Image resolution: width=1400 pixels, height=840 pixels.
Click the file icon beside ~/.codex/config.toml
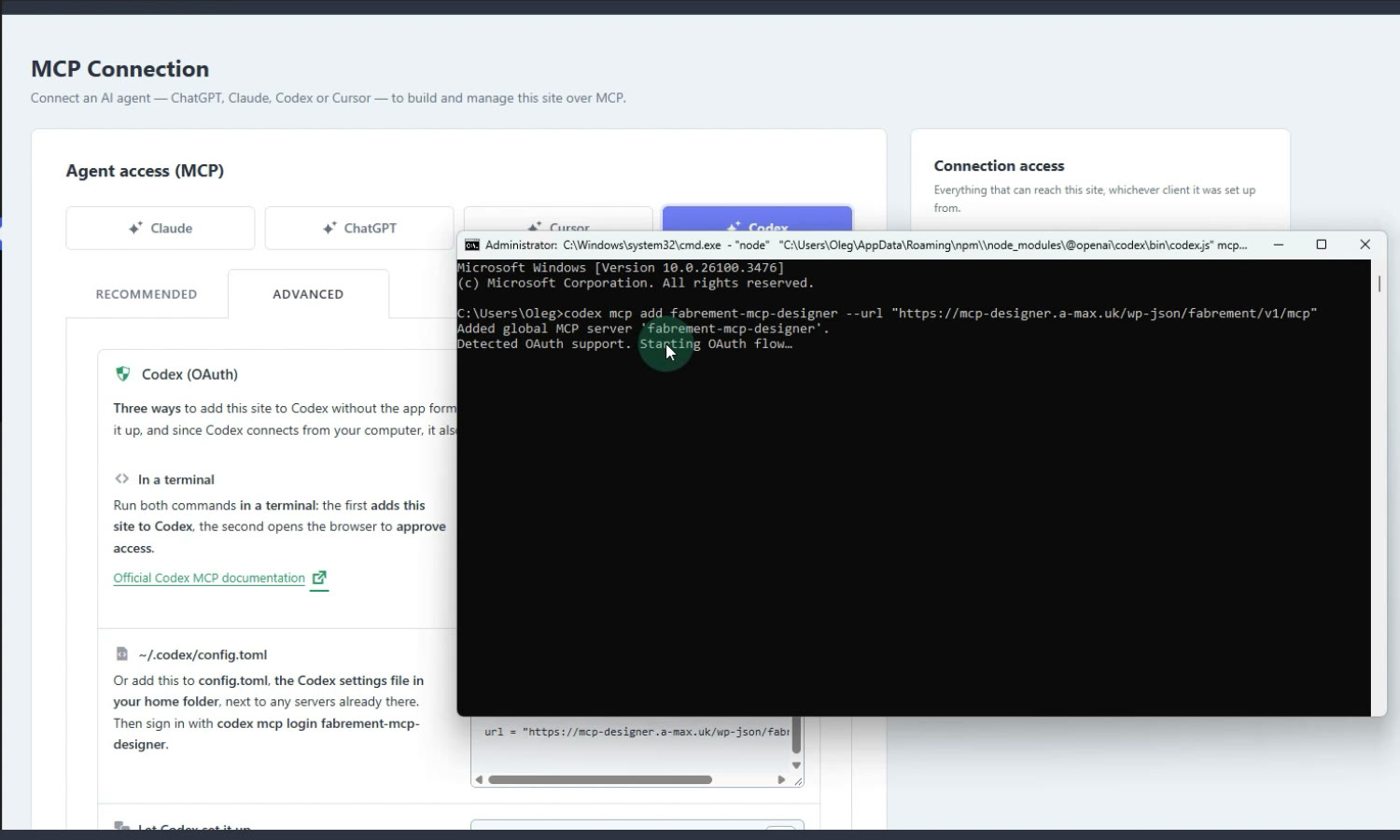tap(121, 653)
